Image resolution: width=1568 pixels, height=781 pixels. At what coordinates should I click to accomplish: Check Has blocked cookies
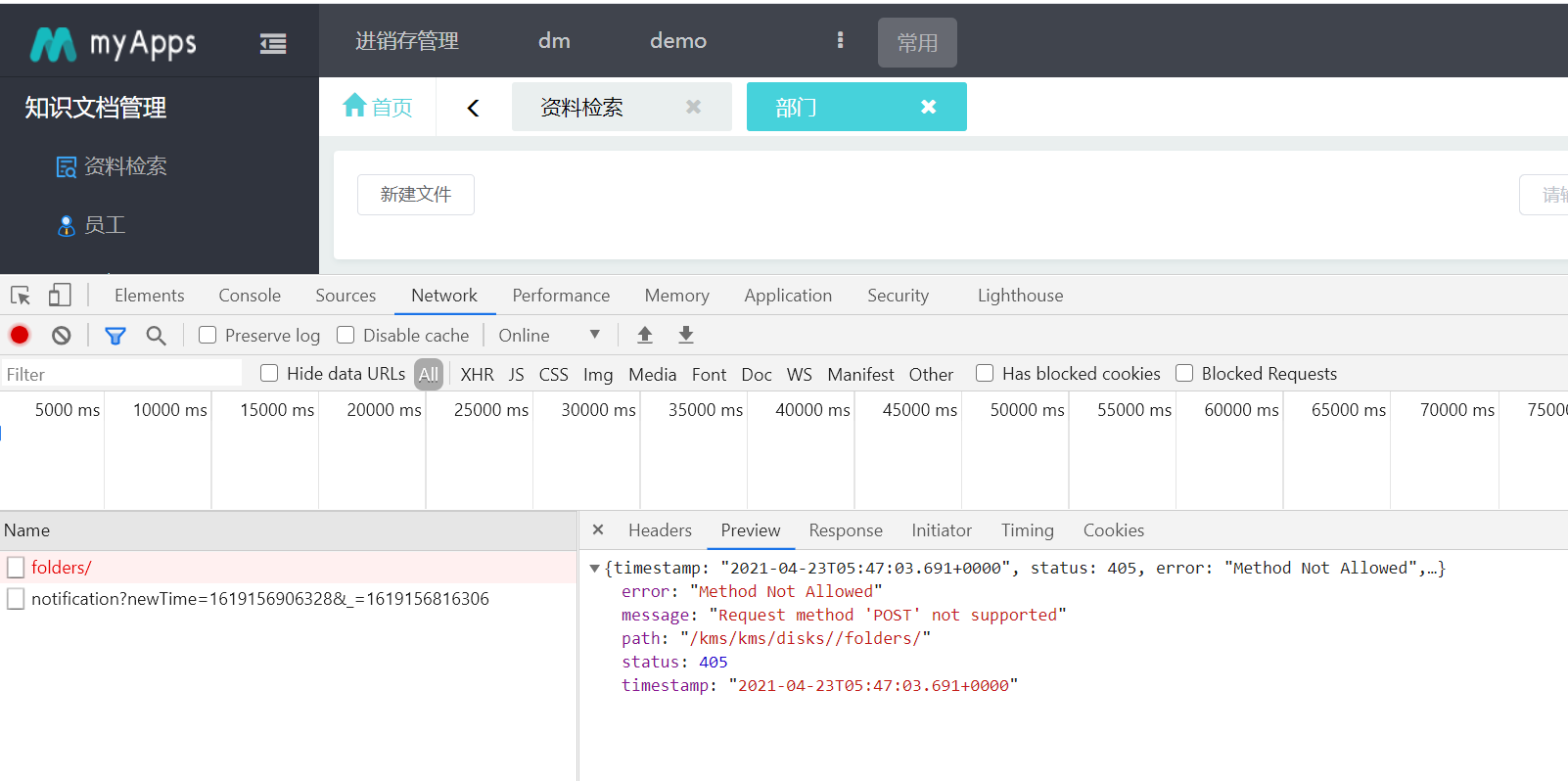click(x=985, y=373)
